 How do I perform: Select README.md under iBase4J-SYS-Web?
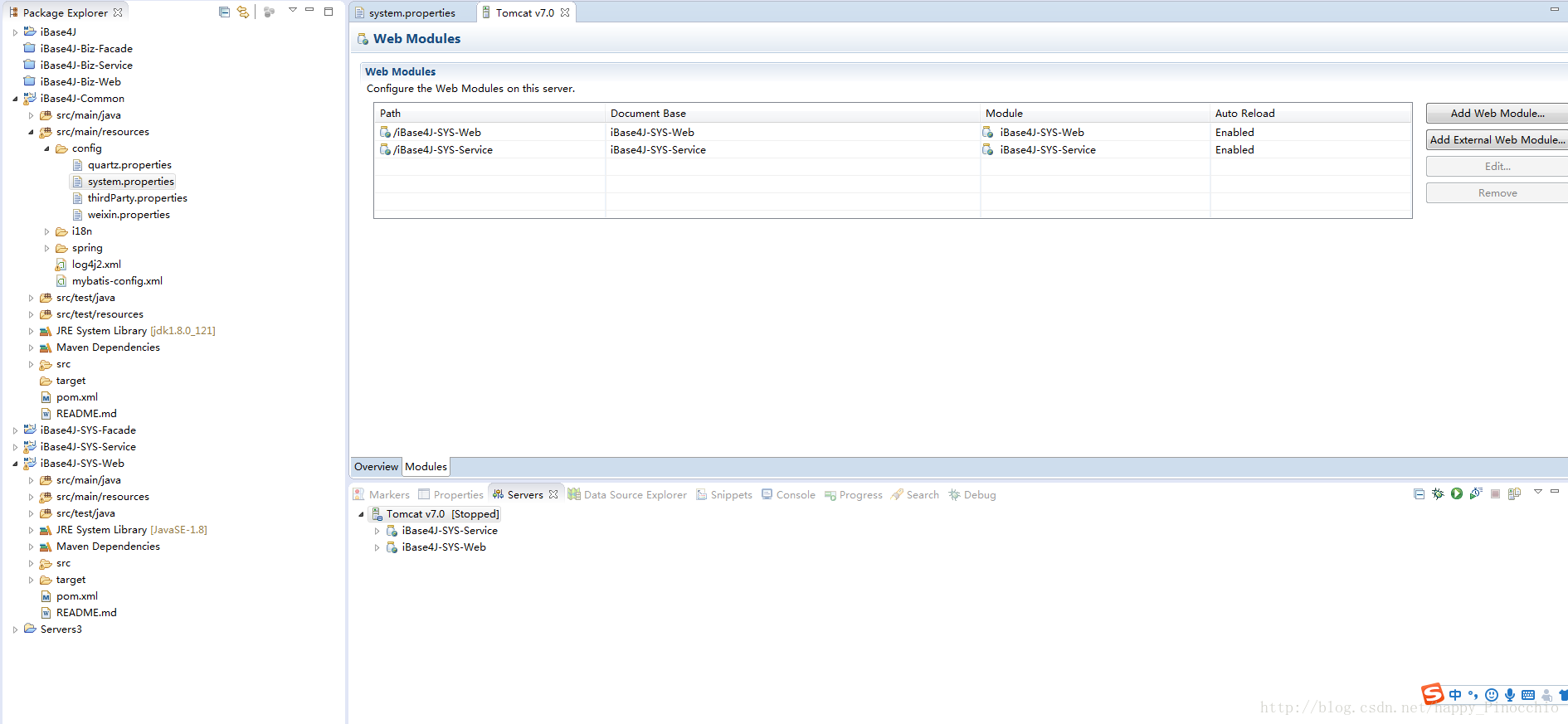point(86,613)
